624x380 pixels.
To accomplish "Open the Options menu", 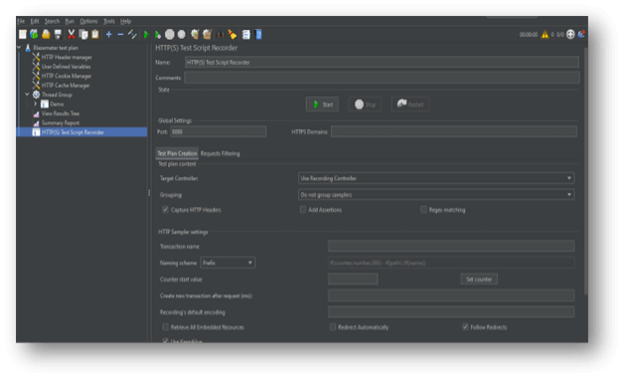I will click(x=88, y=21).
